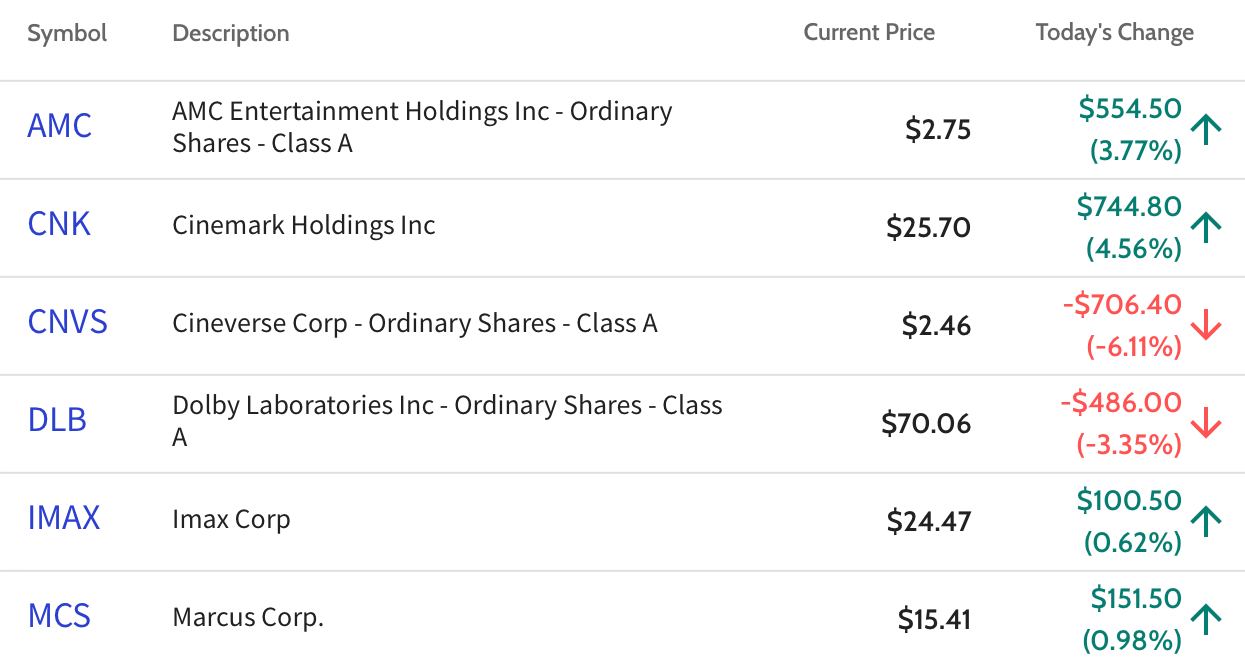Sort by the Today's Change column header
This screenshot has height=666, width=1245.
(1115, 33)
